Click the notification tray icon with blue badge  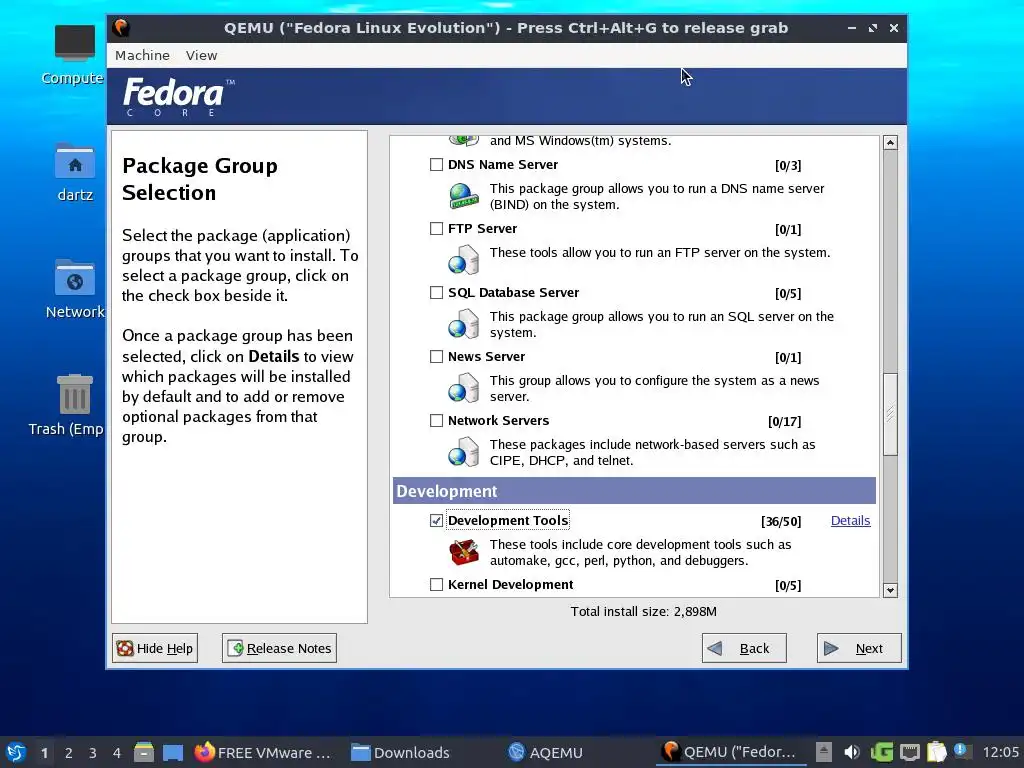pos(962,751)
